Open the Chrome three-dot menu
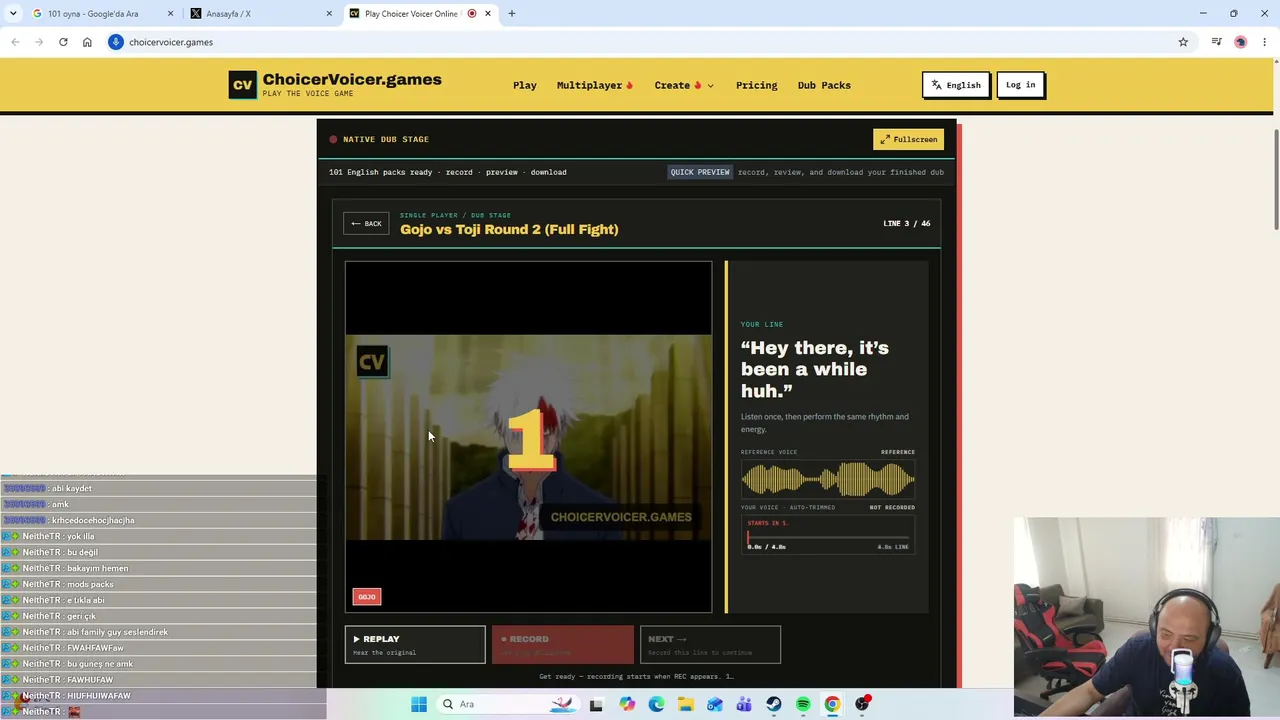 (x=1265, y=42)
